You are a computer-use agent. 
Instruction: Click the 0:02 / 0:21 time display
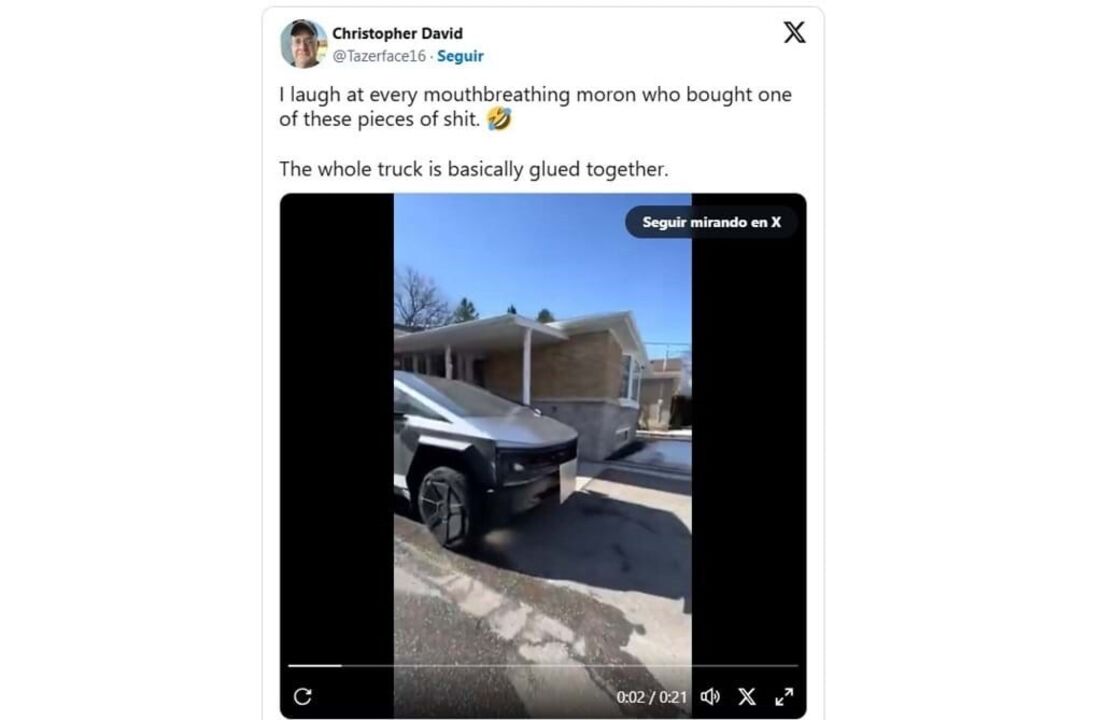pyautogui.click(x=652, y=697)
